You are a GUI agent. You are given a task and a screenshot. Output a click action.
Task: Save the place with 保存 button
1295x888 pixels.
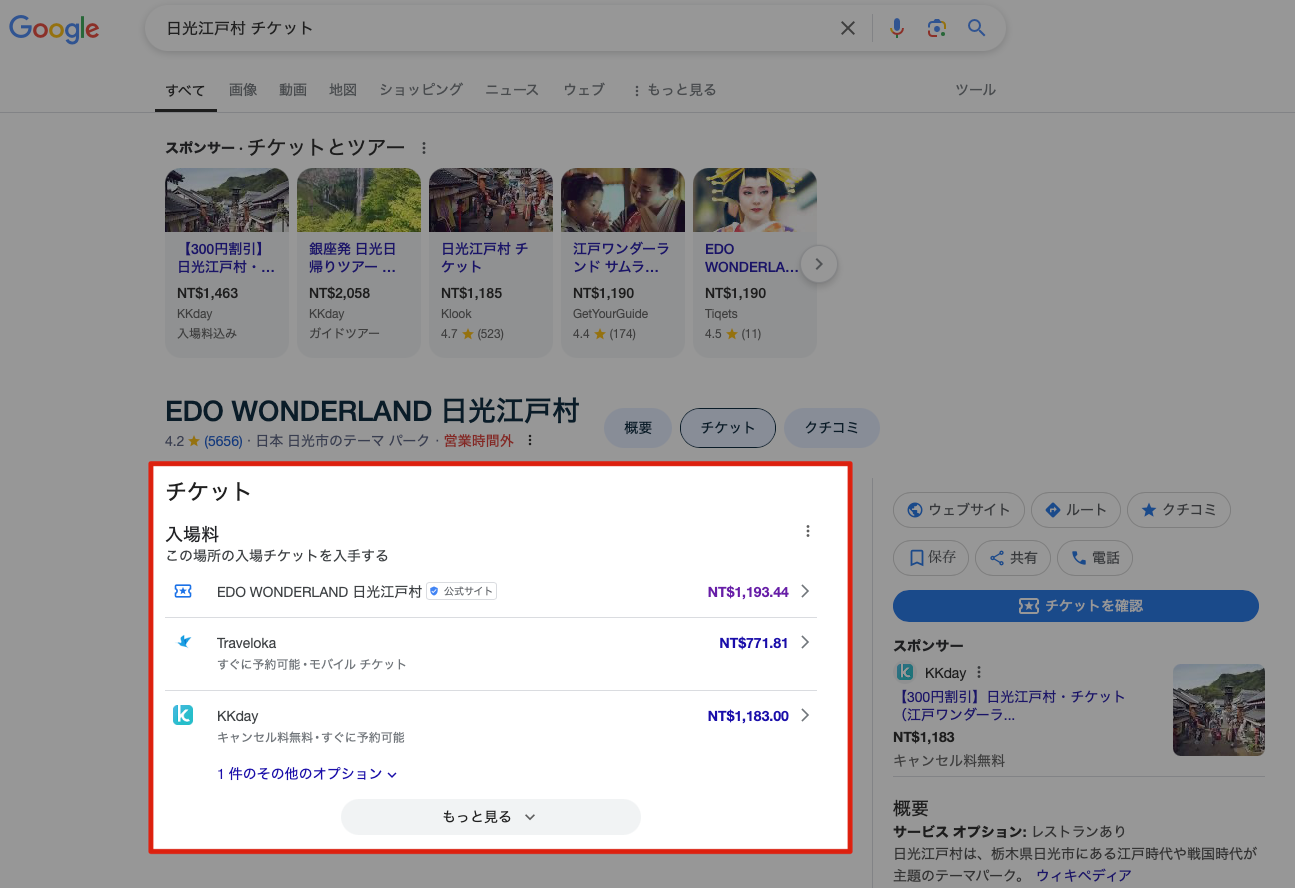point(931,558)
